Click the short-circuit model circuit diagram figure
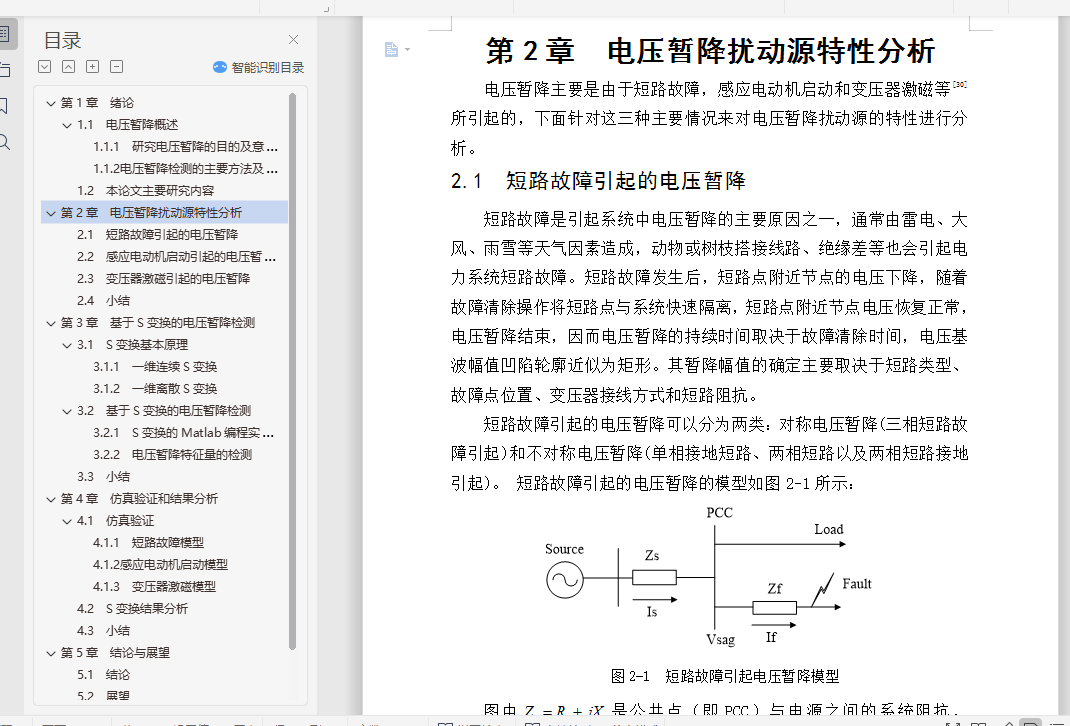 pos(708,577)
